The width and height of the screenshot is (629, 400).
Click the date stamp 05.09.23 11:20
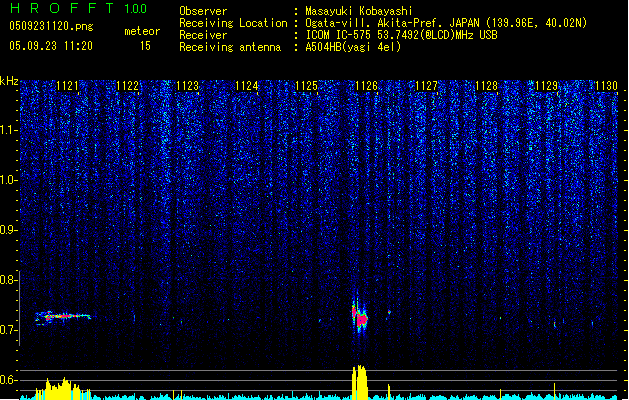tap(51, 46)
